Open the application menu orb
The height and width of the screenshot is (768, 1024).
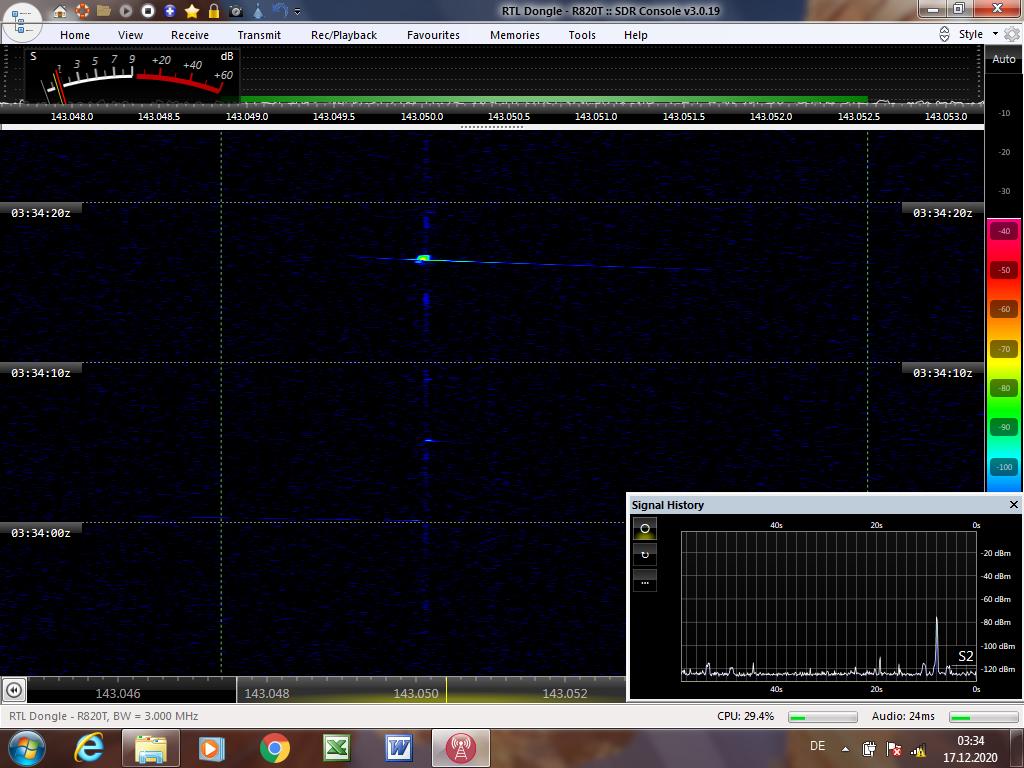pyautogui.click(x=23, y=22)
